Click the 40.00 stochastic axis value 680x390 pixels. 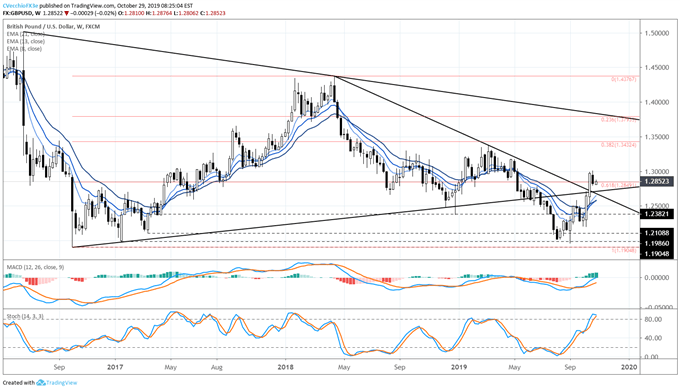(x=654, y=338)
